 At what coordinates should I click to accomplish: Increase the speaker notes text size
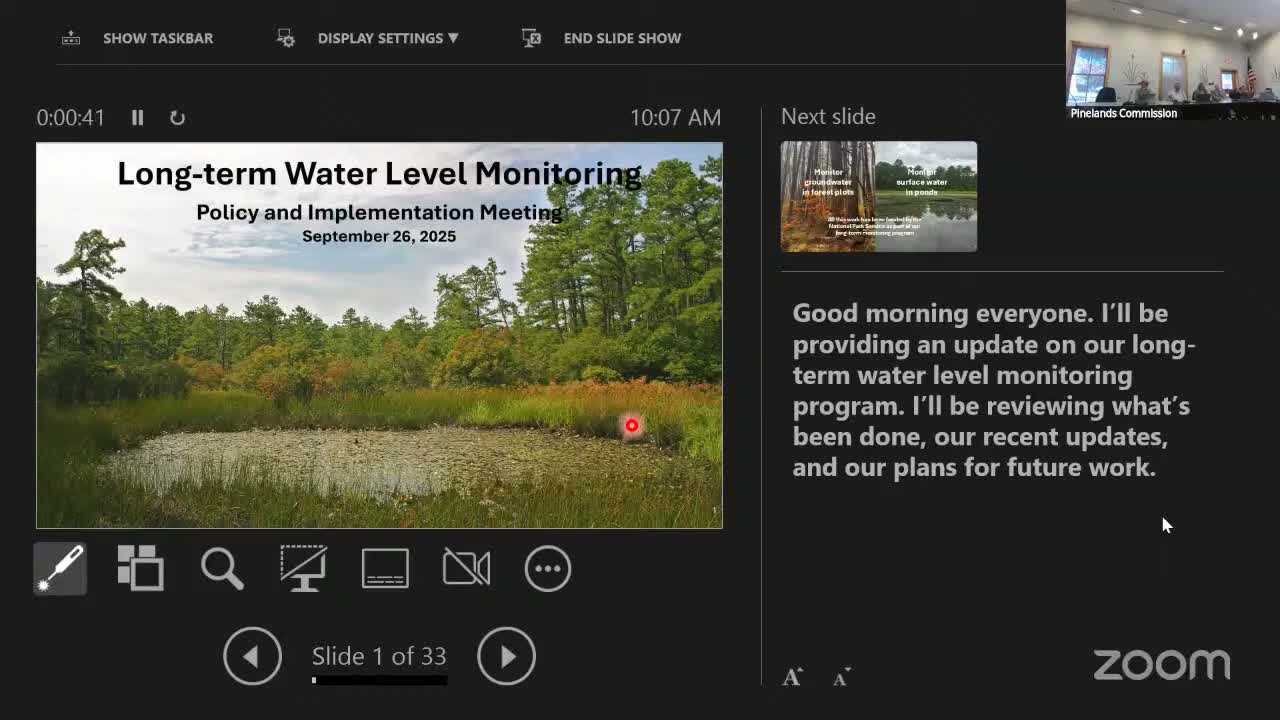[x=791, y=677]
